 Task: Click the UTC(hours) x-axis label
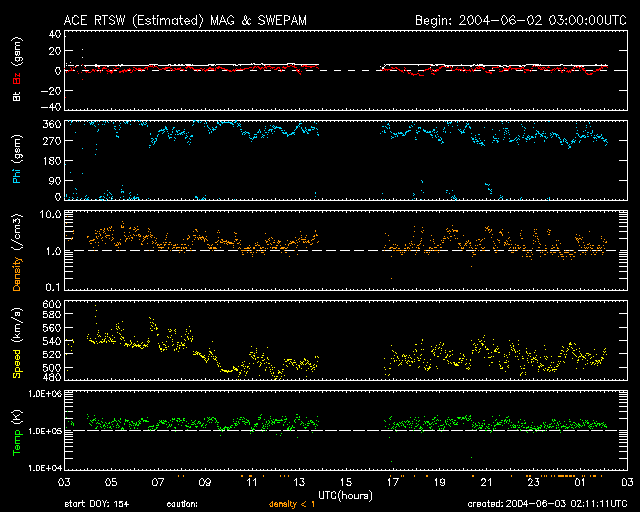347,494
